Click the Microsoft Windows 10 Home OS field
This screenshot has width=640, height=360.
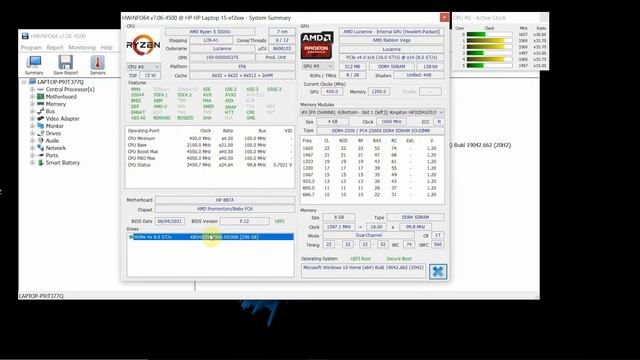point(363,271)
